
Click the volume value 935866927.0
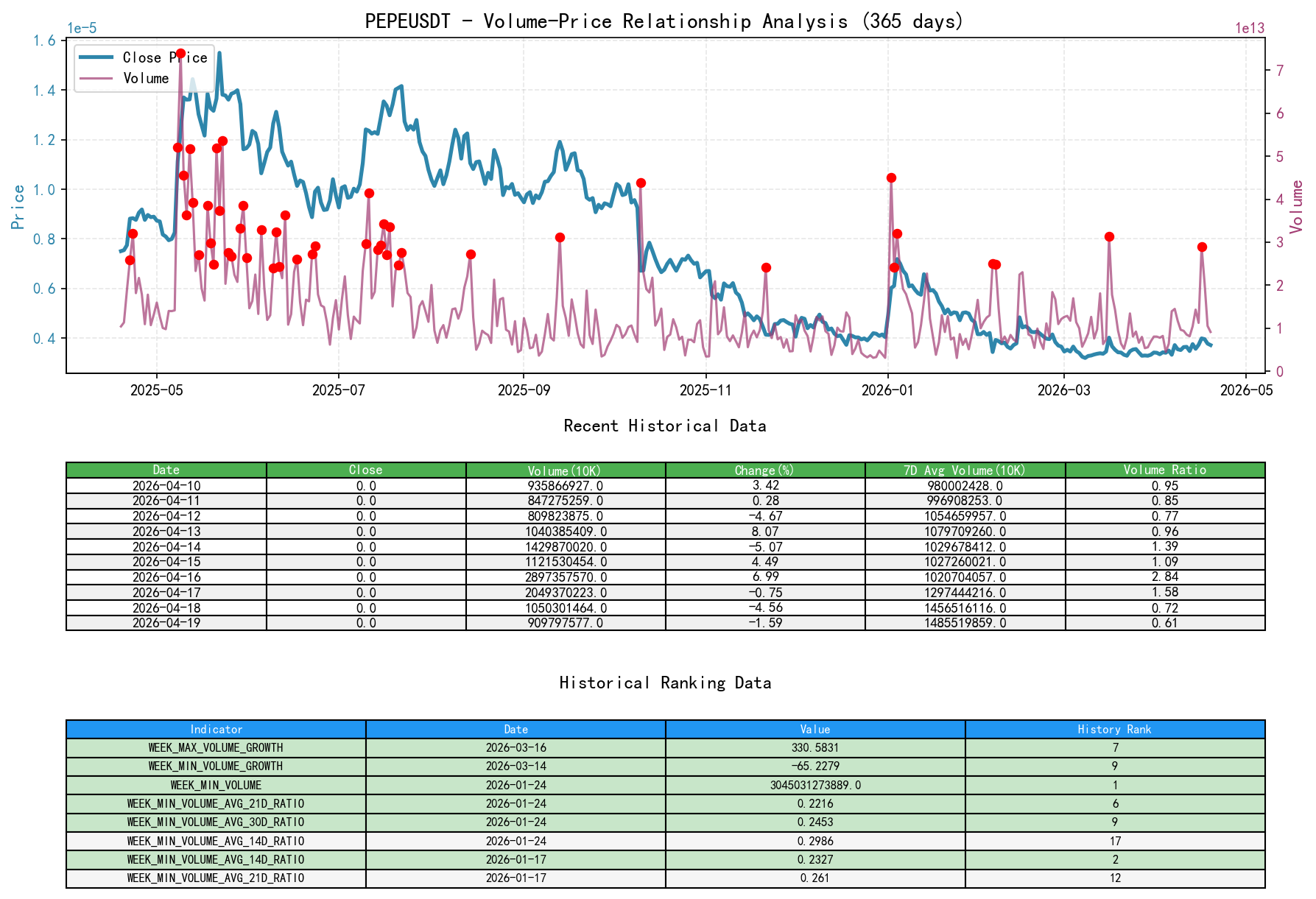coord(566,486)
